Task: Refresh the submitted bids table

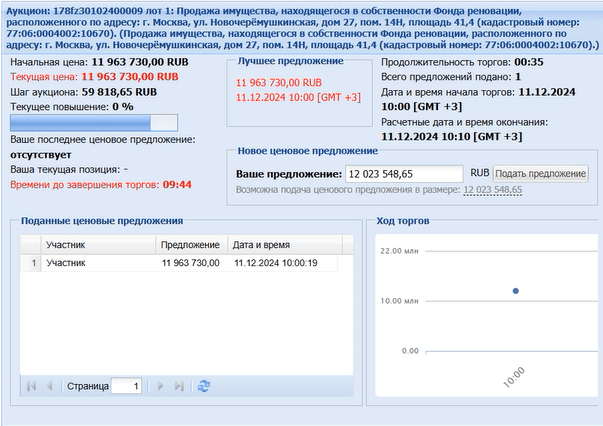Action: coord(203,386)
